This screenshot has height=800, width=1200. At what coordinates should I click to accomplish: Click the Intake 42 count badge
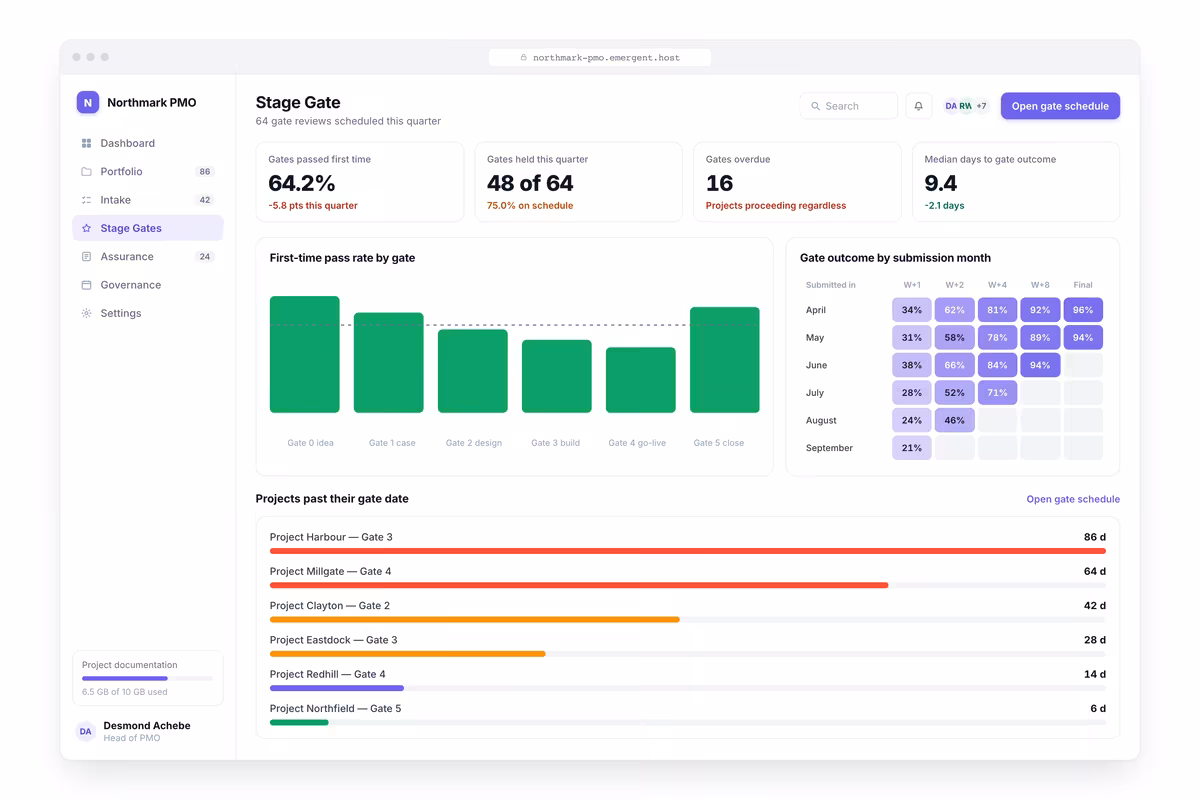(x=205, y=200)
